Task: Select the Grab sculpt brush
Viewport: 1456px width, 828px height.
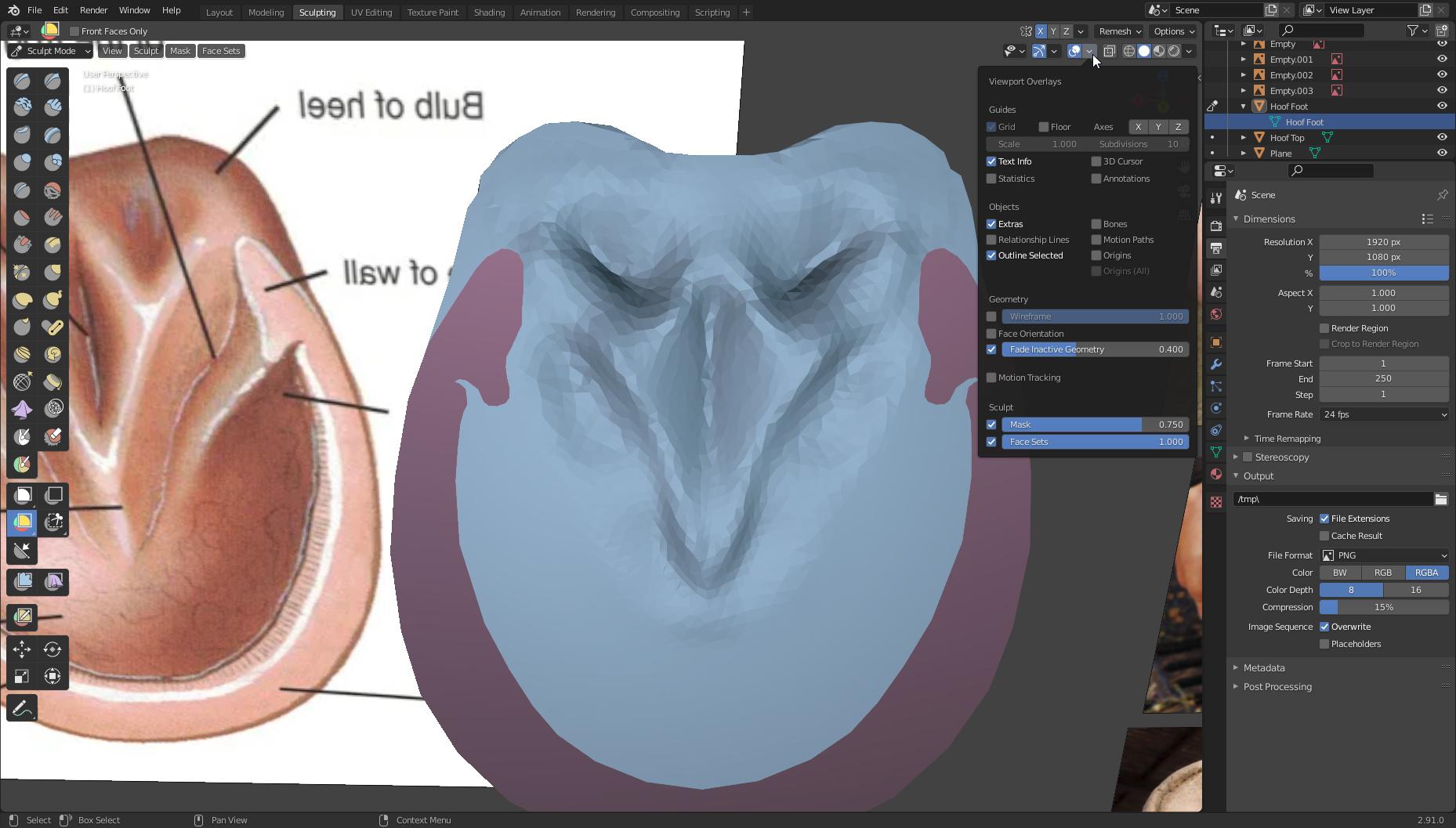Action: click(53, 272)
